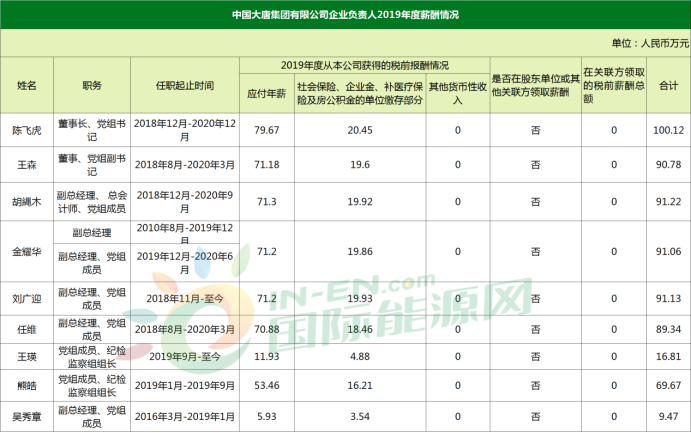The image size is (691, 433).
Task: Select the total value 91.06
Action: coord(668,252)
